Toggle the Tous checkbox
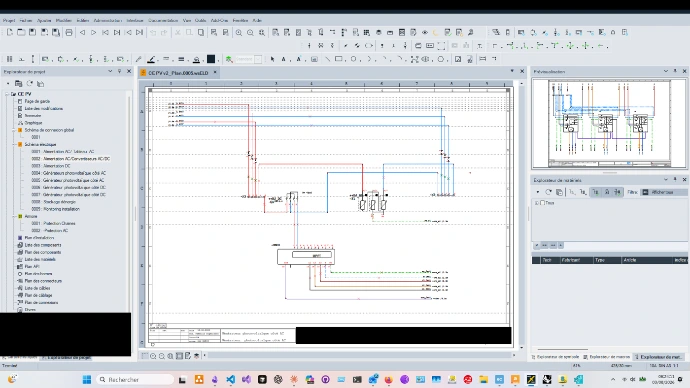This screenshot has width=690, height=388. (543, 203)
